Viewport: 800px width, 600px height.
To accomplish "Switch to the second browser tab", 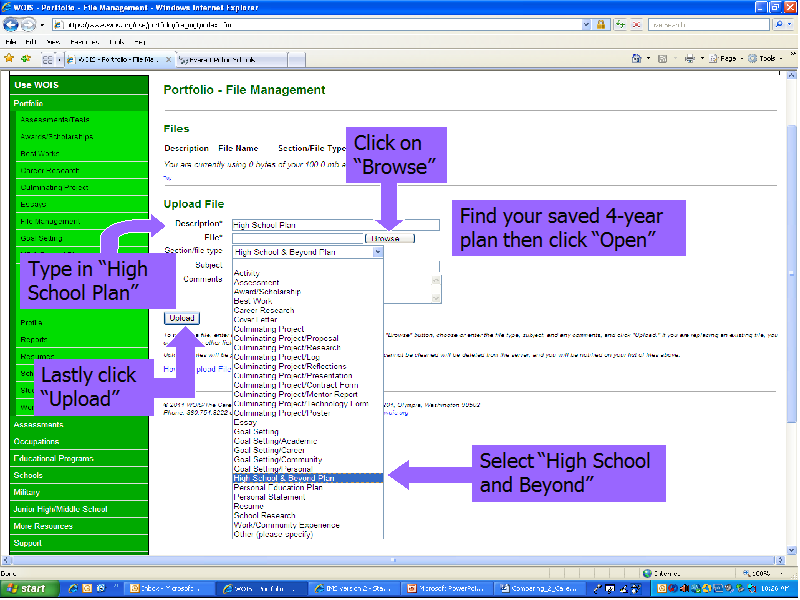I will pos(232,60).
